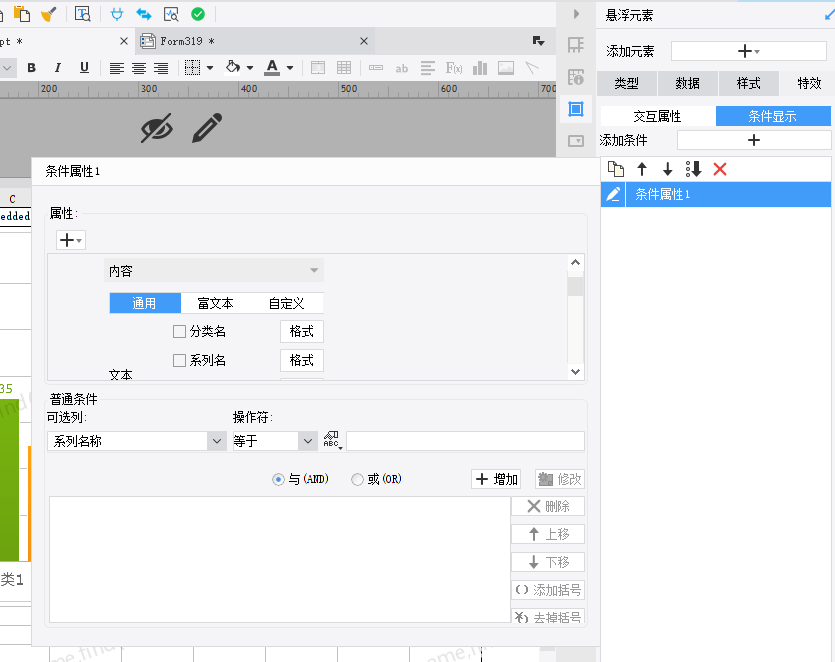
Task: Click 格式 button next to 系列名
Action: coord(301,361)
